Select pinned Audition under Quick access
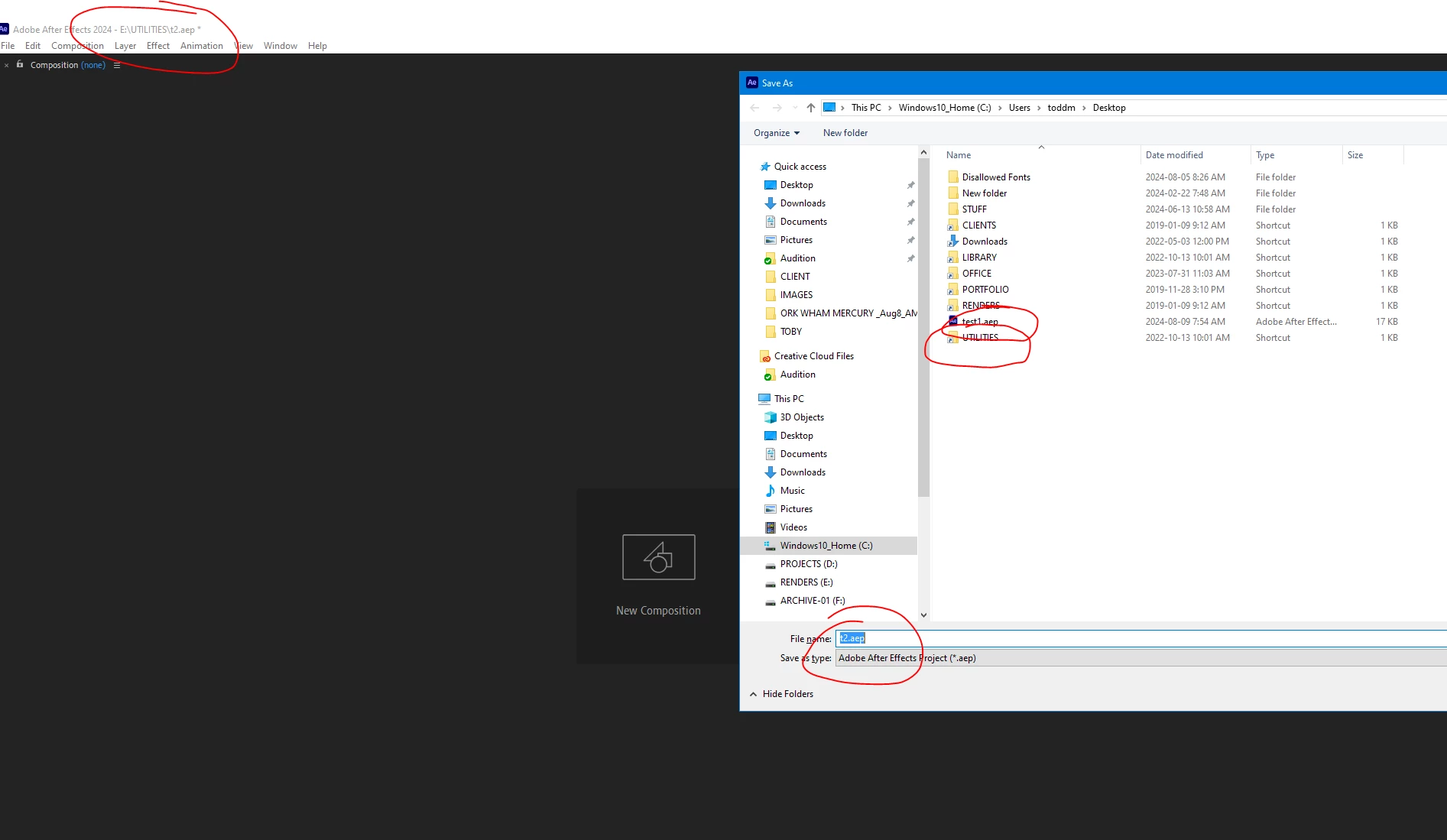Image resolution: width=1447 pixels, height=840 pixels. pos(797,258)
